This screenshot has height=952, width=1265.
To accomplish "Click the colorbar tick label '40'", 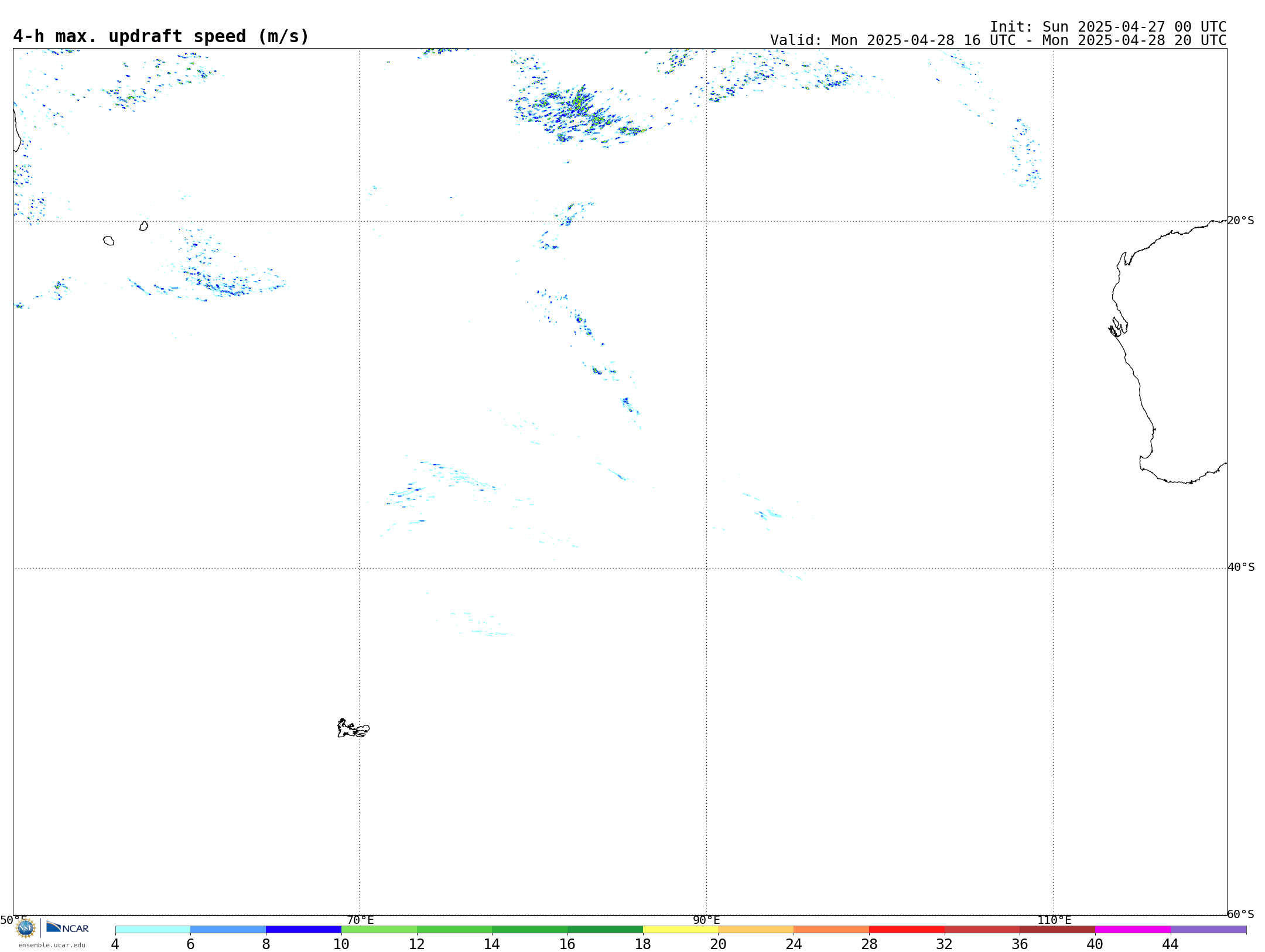I will click(x=1095, y=944).
